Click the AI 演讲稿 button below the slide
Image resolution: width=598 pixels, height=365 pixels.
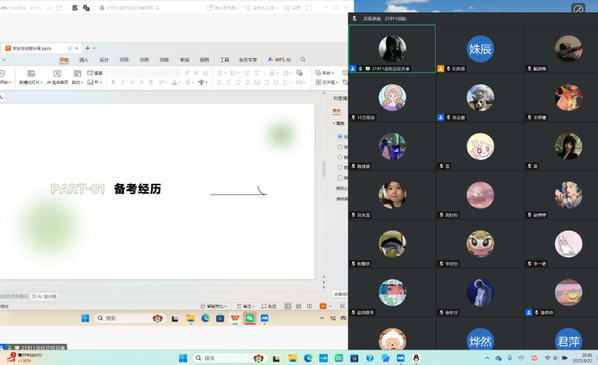45,296
